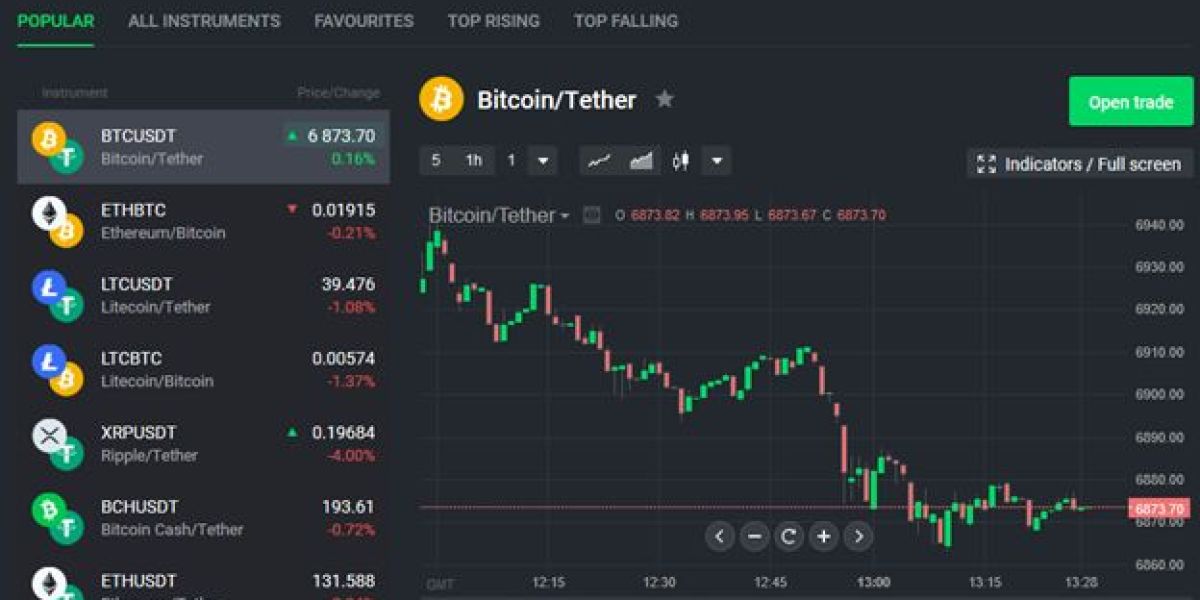This screenshot has height=600, width=1200.
Task: Select the line chart type icon
Action: tap(600, 160)
